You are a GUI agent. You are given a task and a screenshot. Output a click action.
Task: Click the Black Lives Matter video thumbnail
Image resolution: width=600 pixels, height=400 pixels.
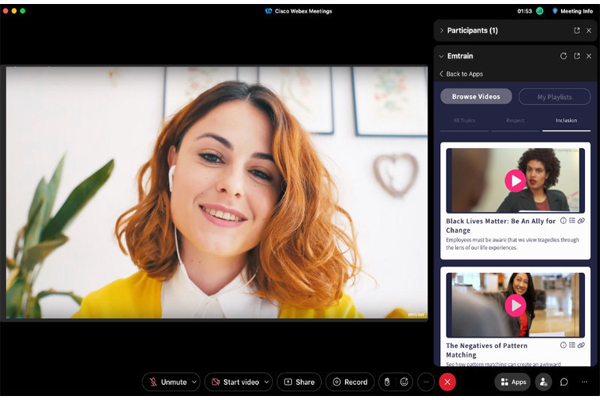[515, 180]
